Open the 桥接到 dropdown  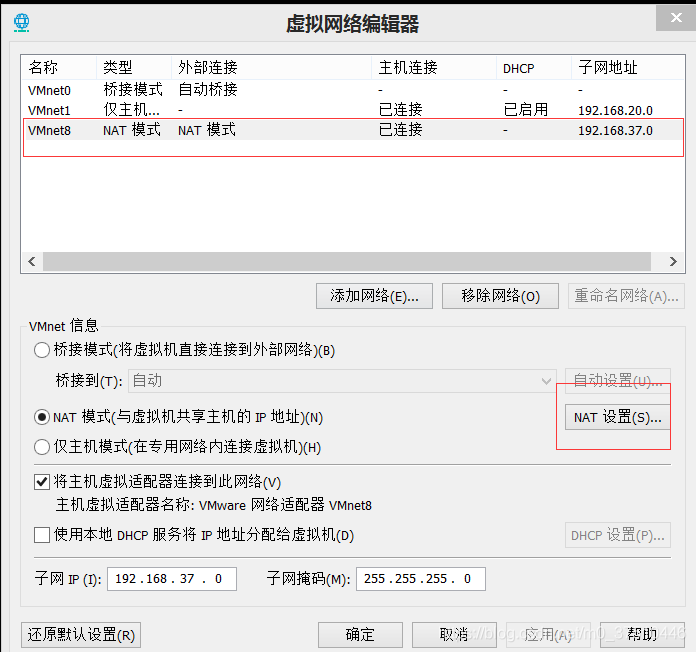pos(342,381)
